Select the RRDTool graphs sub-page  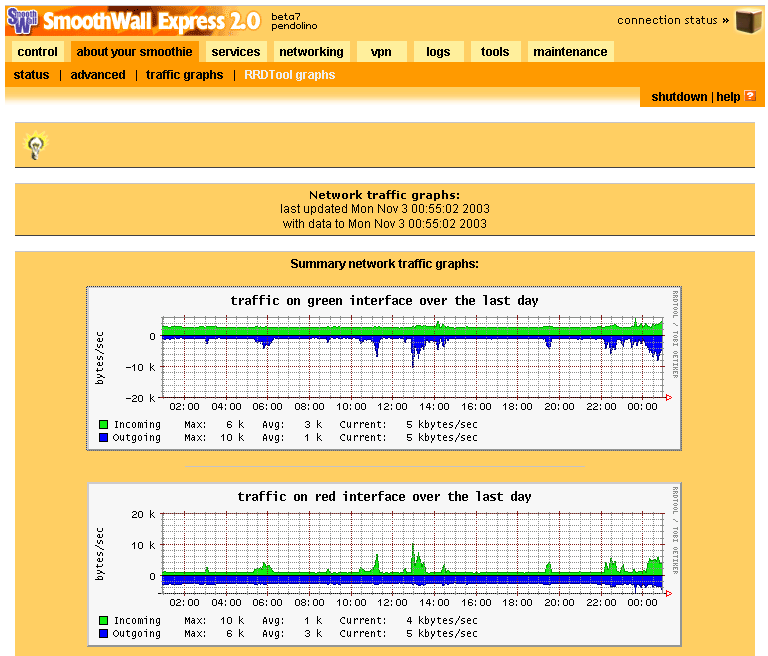point(289,74)
